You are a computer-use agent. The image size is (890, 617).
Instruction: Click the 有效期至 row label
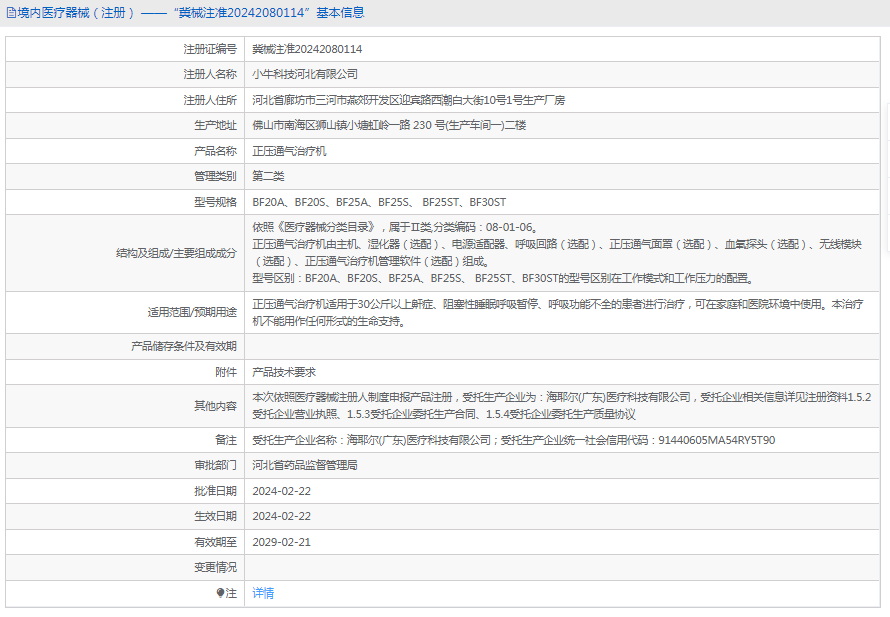(x=215, y=542)
